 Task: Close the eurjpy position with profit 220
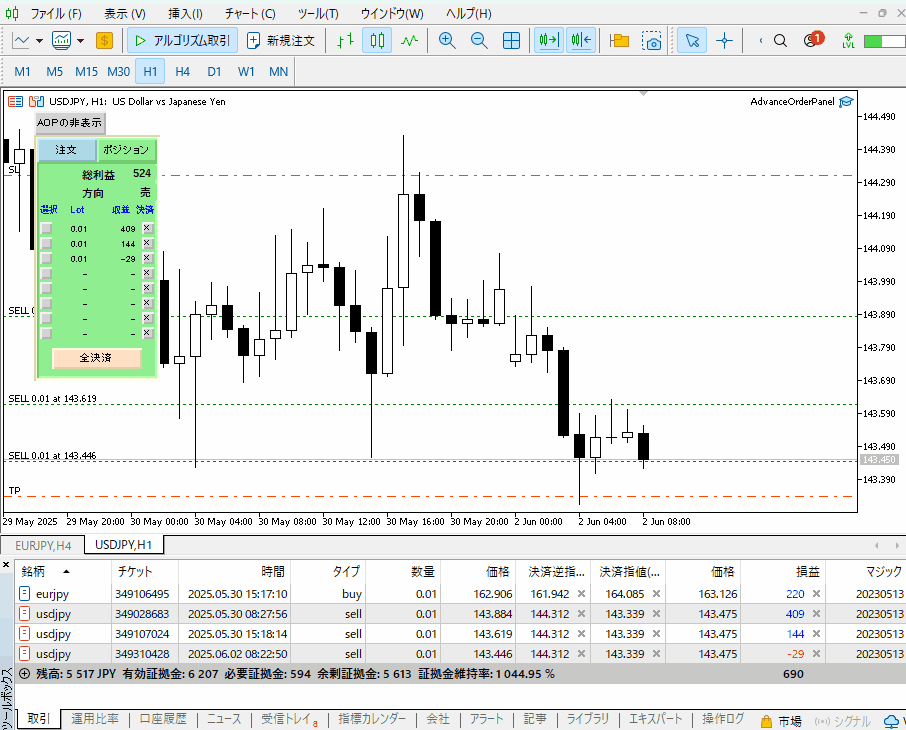(x=816, y=594)
